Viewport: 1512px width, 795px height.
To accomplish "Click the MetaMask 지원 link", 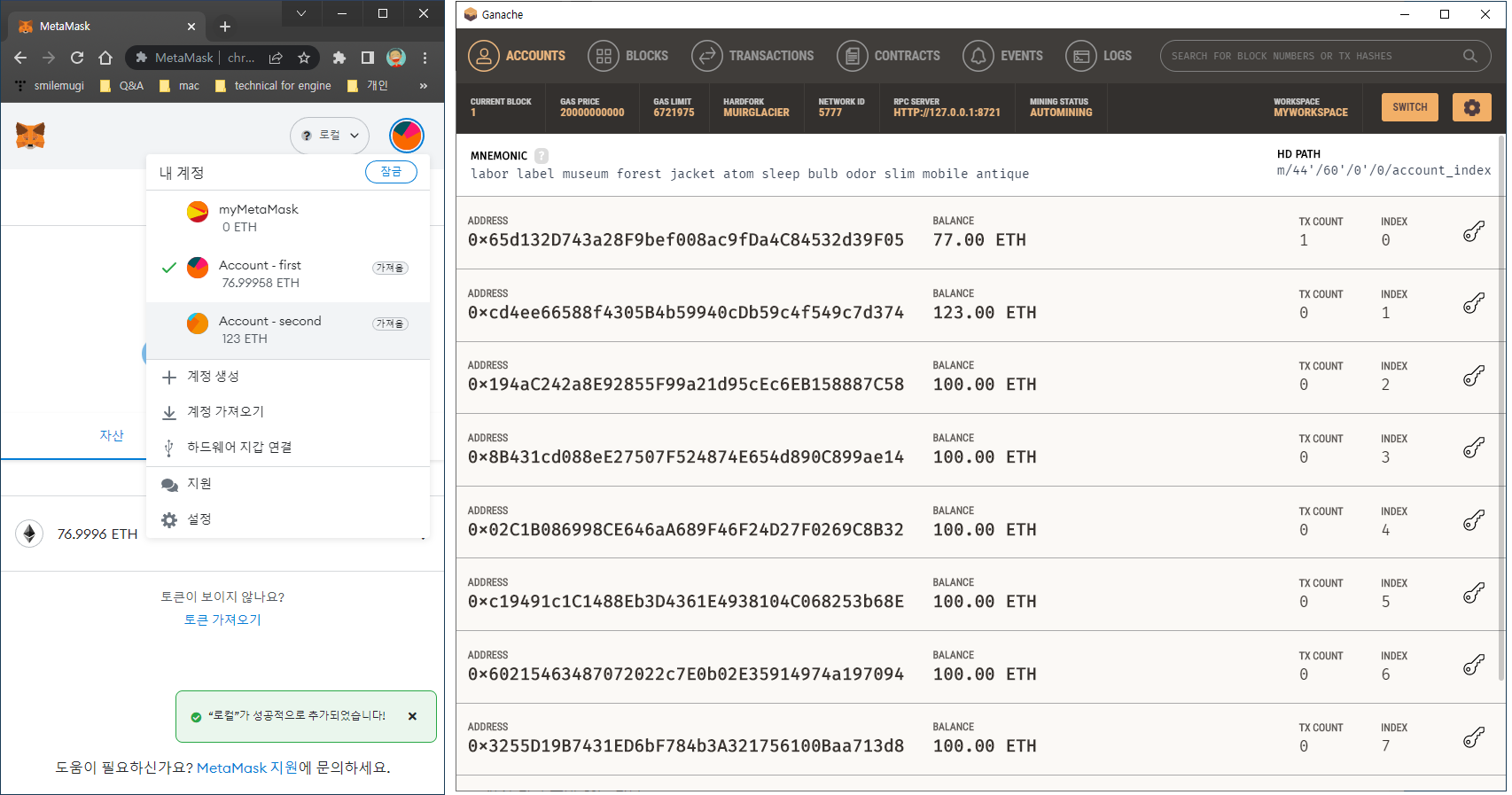I will pos(247,768).
